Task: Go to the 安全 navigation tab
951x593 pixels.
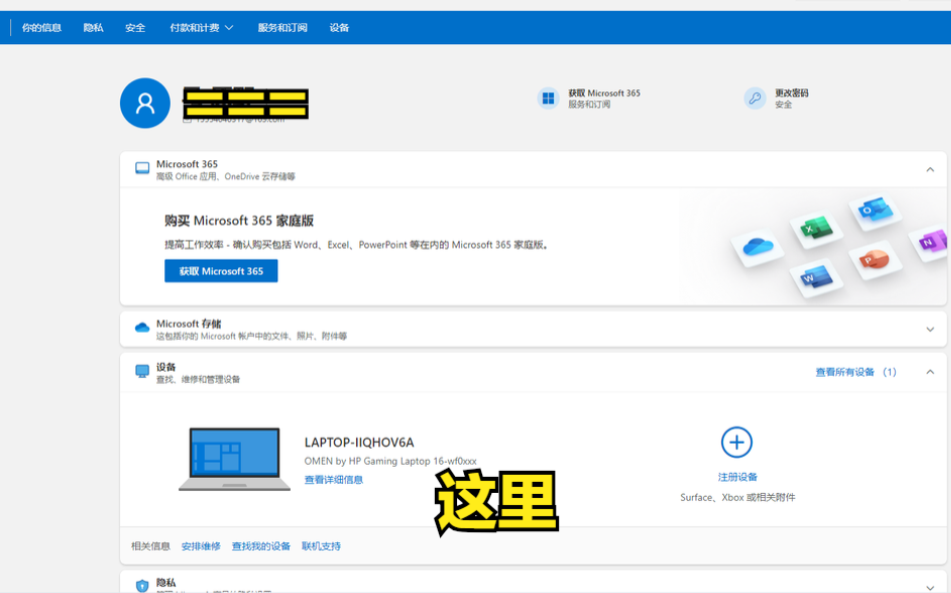Action: pyautogui.click(x=135, y=28)
